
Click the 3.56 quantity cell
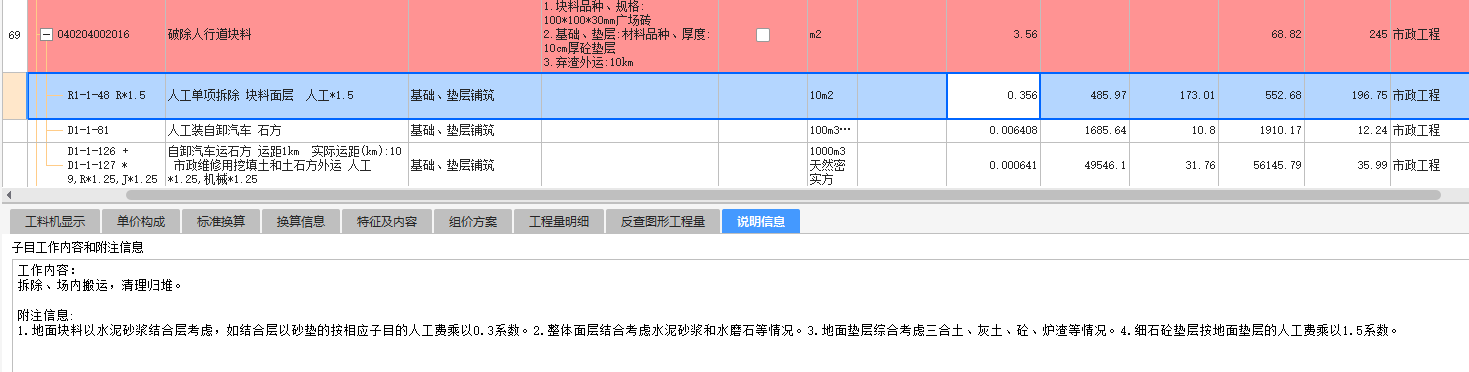[x=993, y=34]
